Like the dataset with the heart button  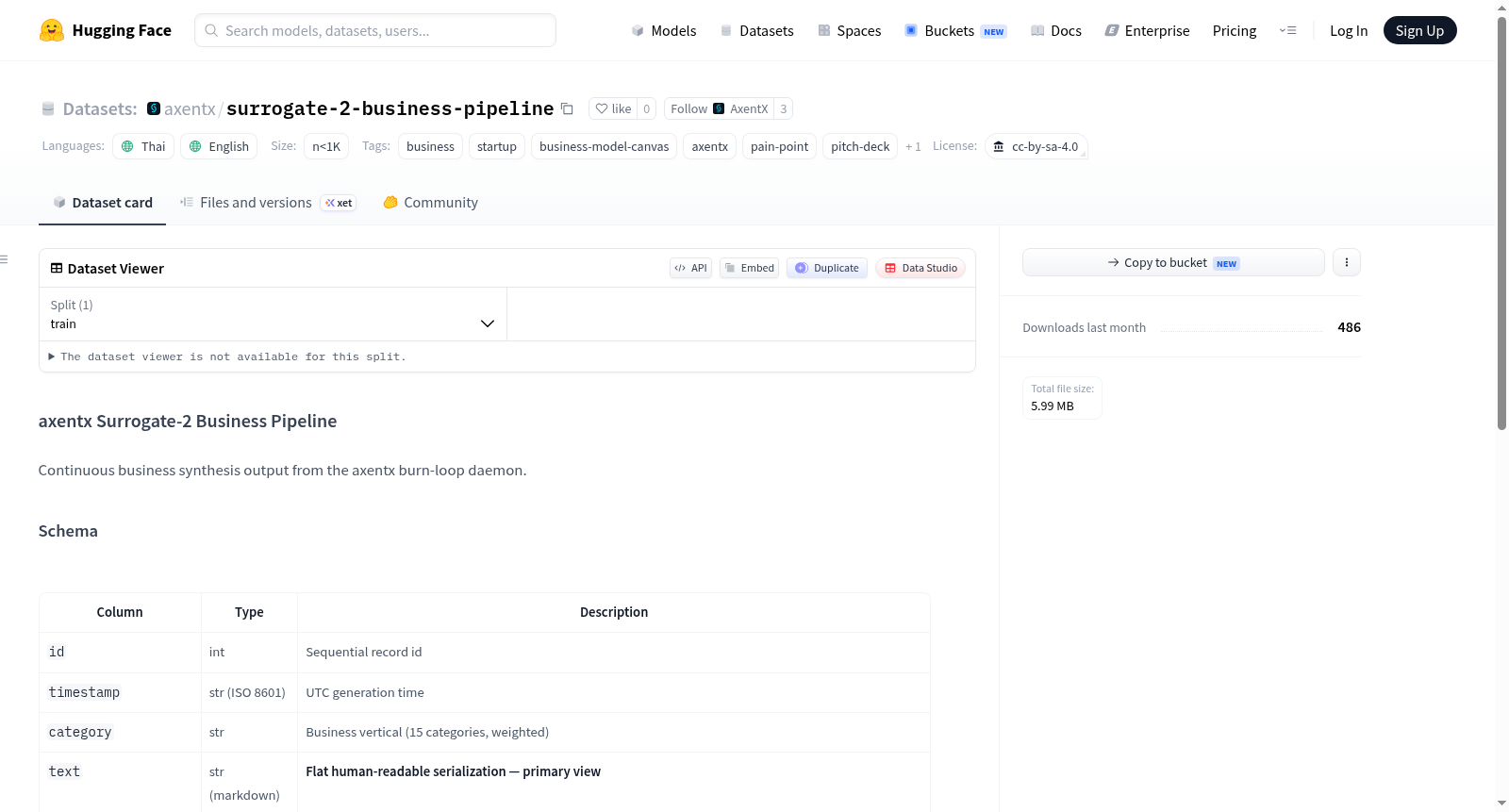point(613,108)
